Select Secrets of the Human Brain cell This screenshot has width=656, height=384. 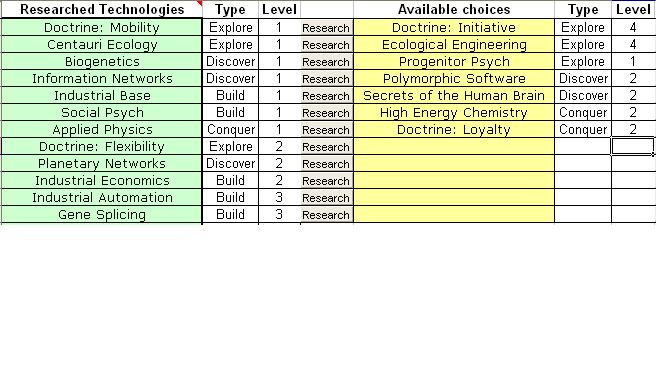454,96
